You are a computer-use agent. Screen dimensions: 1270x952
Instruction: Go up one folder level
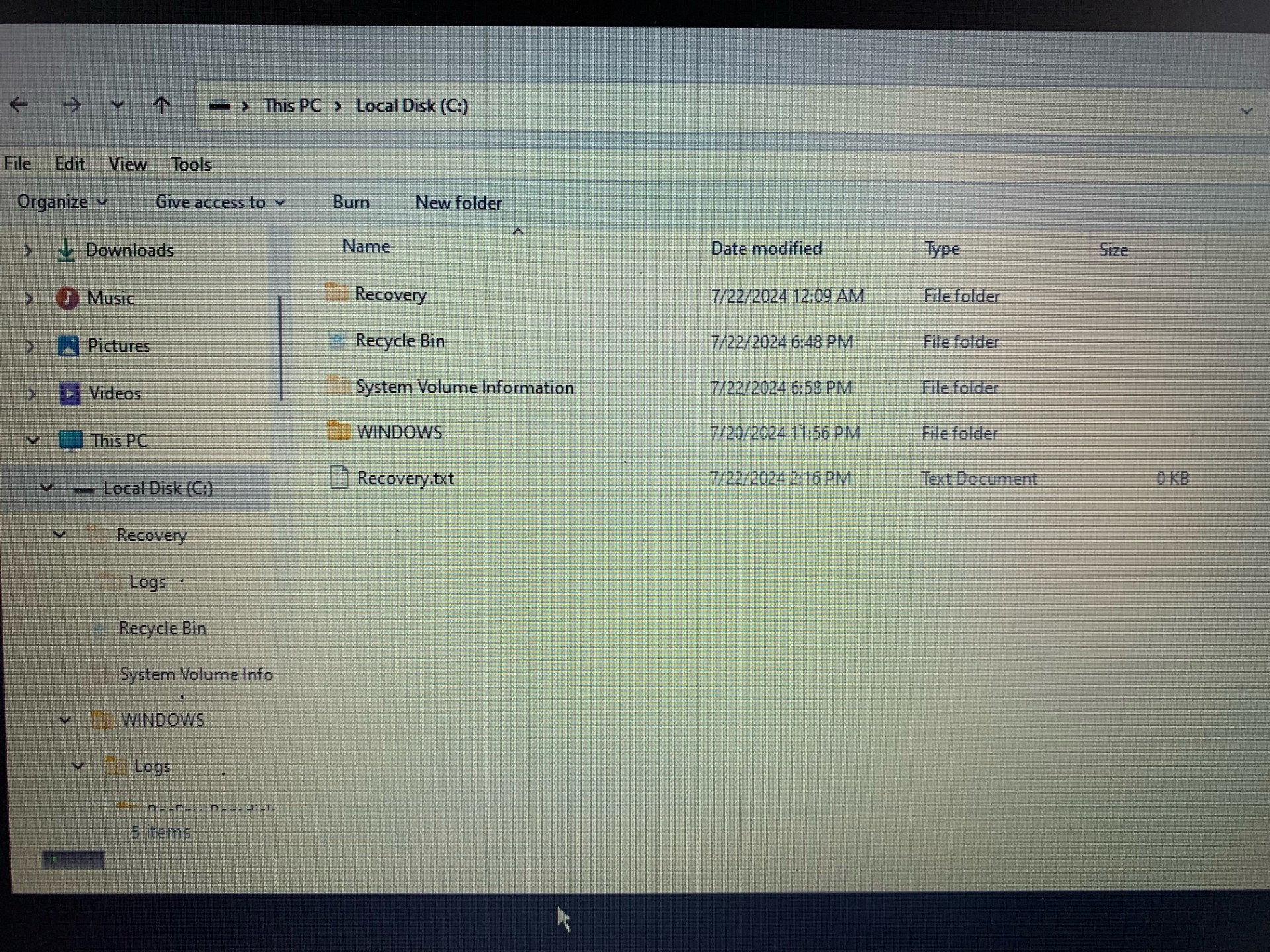click(x=161, y=104)
